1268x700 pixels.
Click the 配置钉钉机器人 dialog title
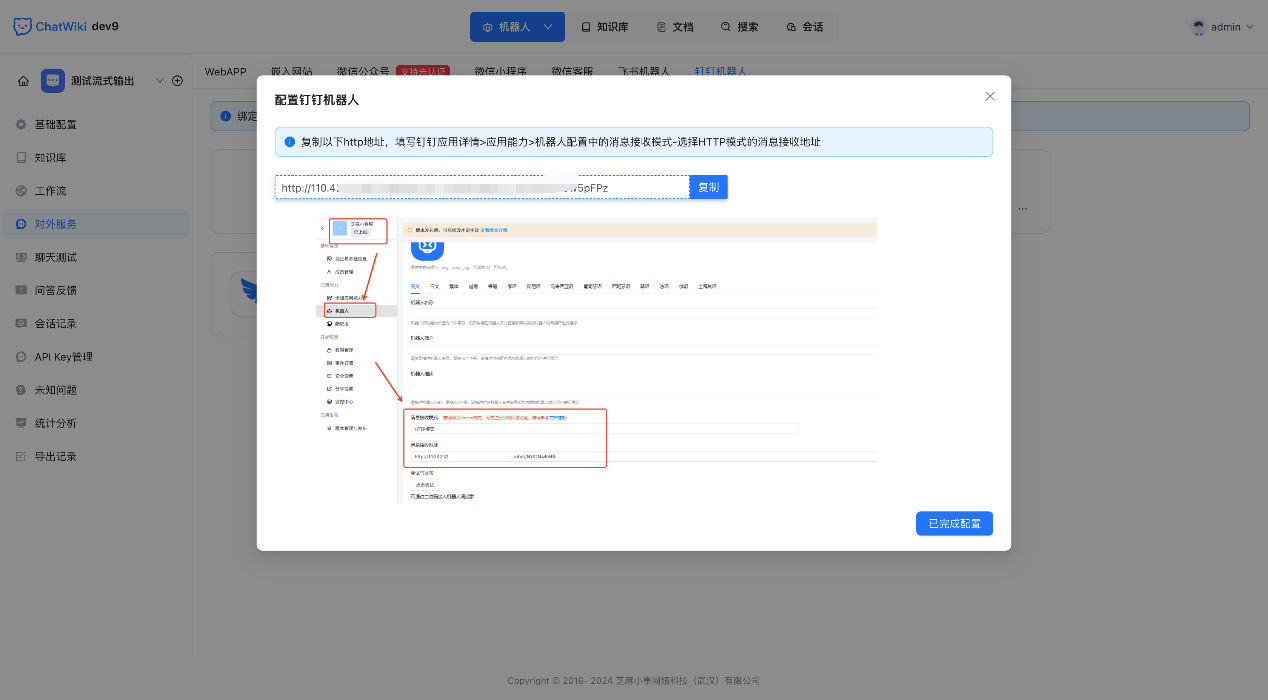(317, 100)
